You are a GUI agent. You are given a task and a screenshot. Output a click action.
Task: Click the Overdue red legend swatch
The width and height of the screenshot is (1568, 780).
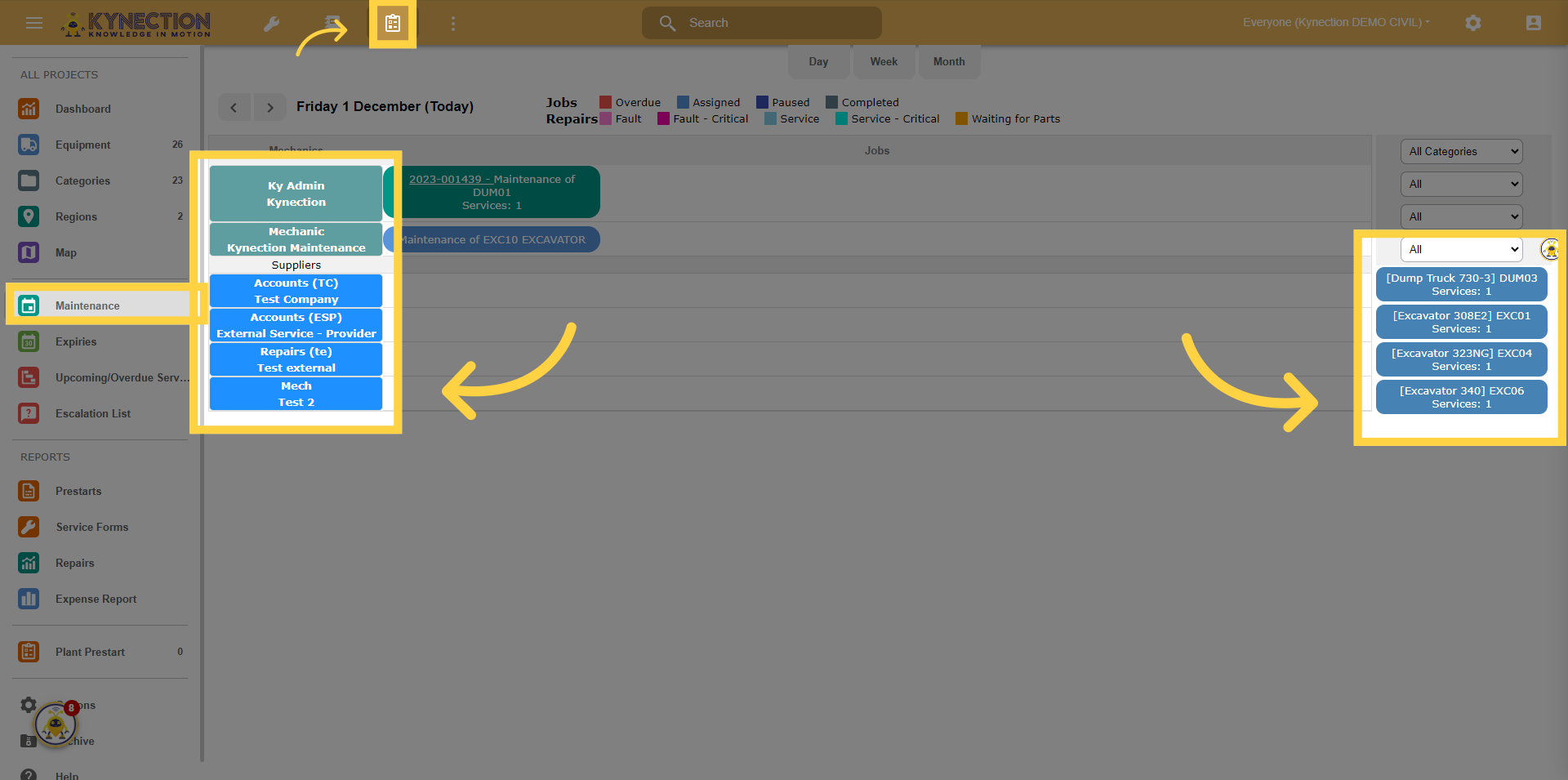605,102
